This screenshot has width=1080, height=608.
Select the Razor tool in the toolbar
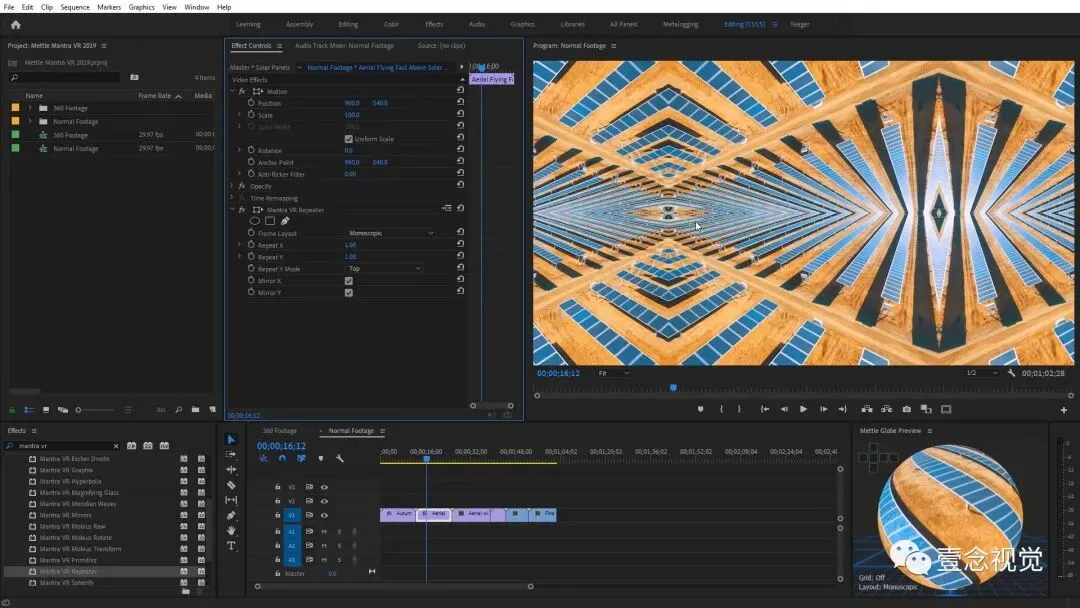click(231, 485)
